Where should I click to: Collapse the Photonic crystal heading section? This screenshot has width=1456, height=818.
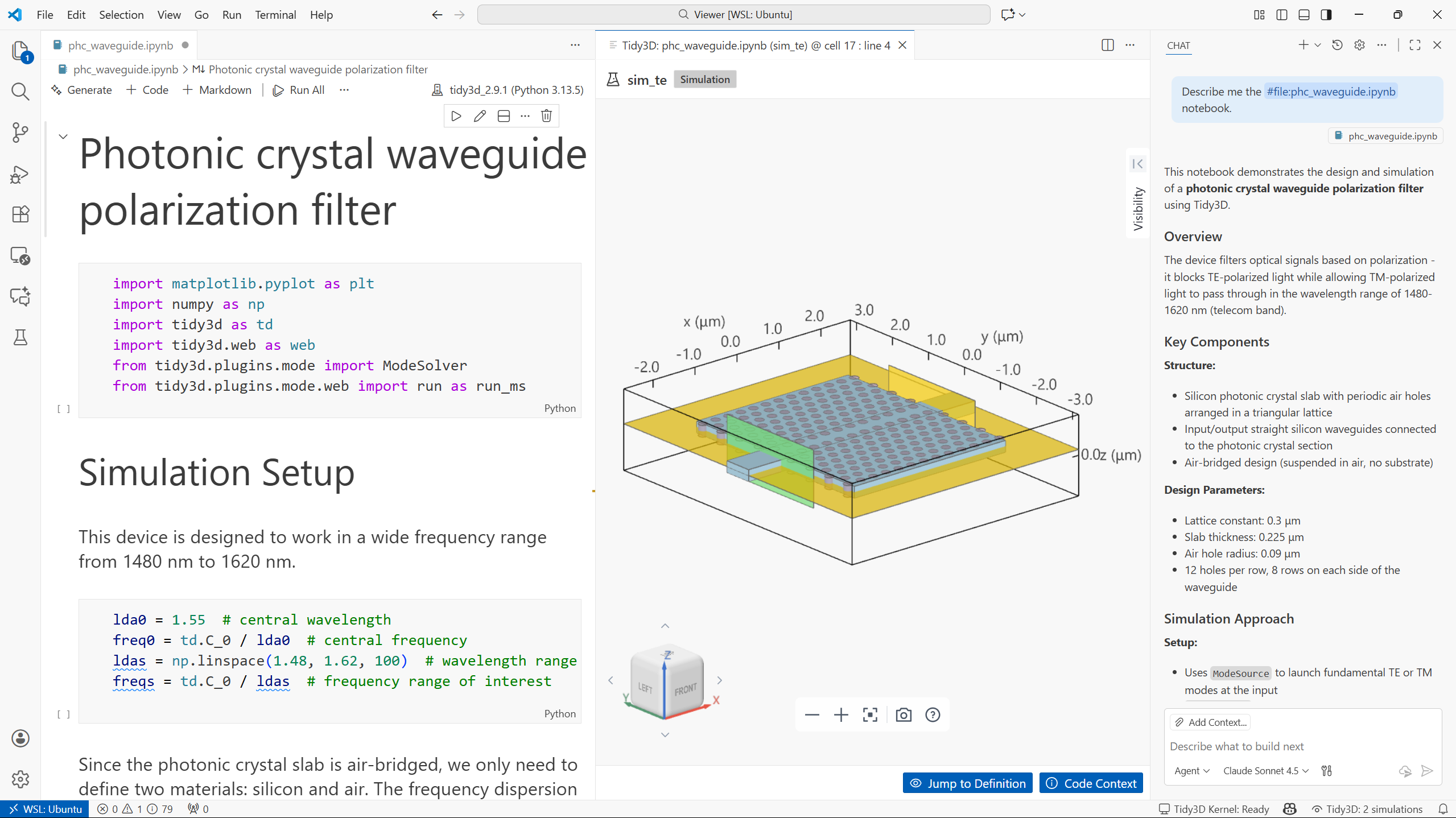tap(63, 137)
